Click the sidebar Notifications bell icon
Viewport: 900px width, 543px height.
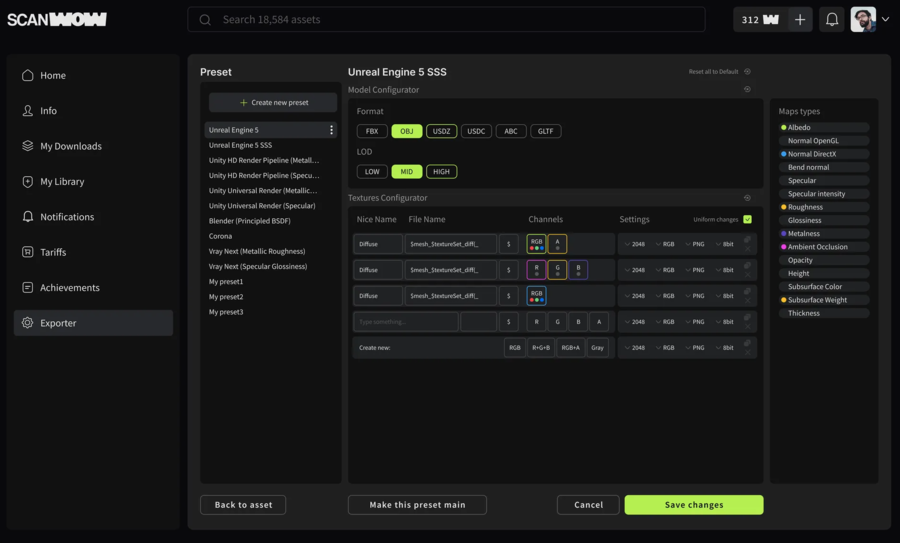click(x=28, y=216)
